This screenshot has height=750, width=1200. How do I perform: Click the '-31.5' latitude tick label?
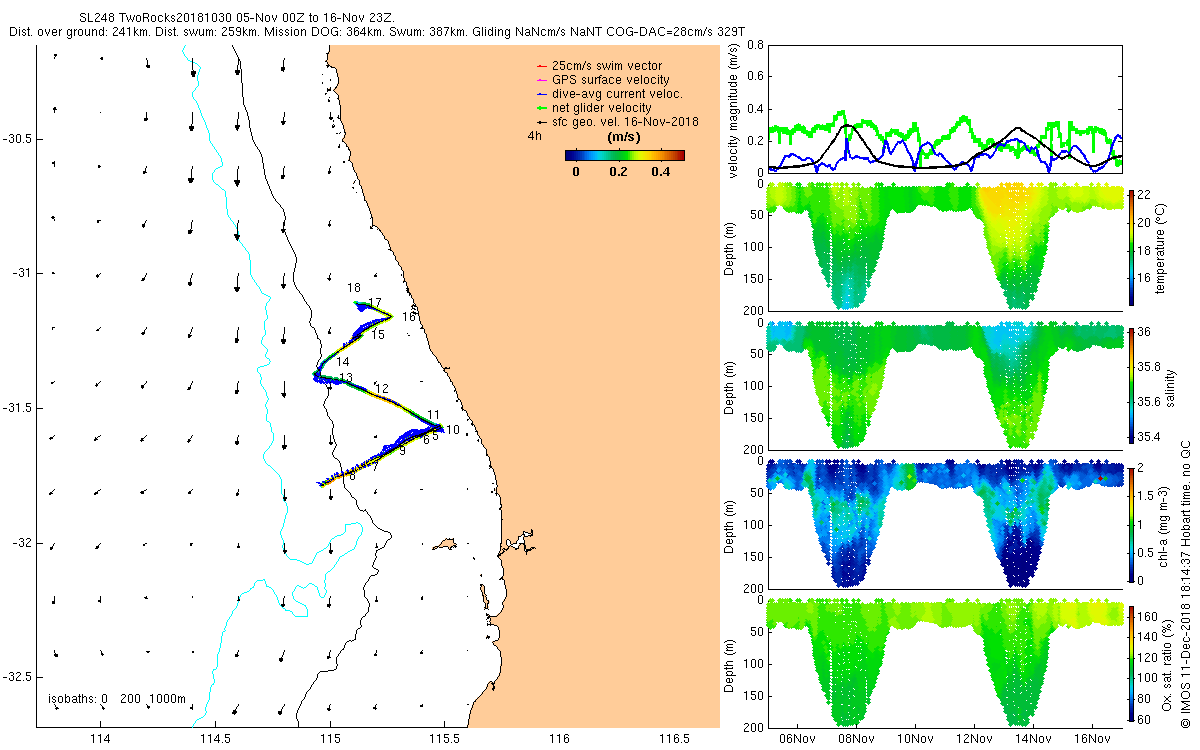[17, 408]
